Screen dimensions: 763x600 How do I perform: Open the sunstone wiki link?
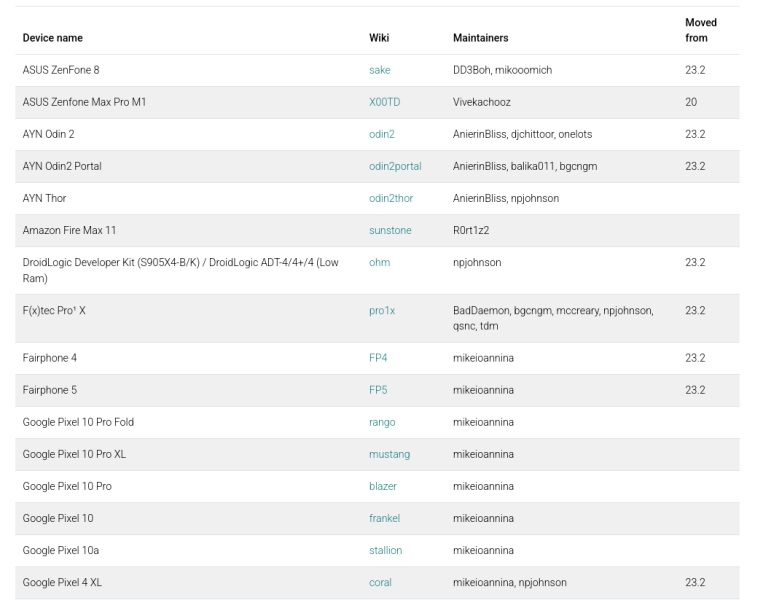(390, 231)
